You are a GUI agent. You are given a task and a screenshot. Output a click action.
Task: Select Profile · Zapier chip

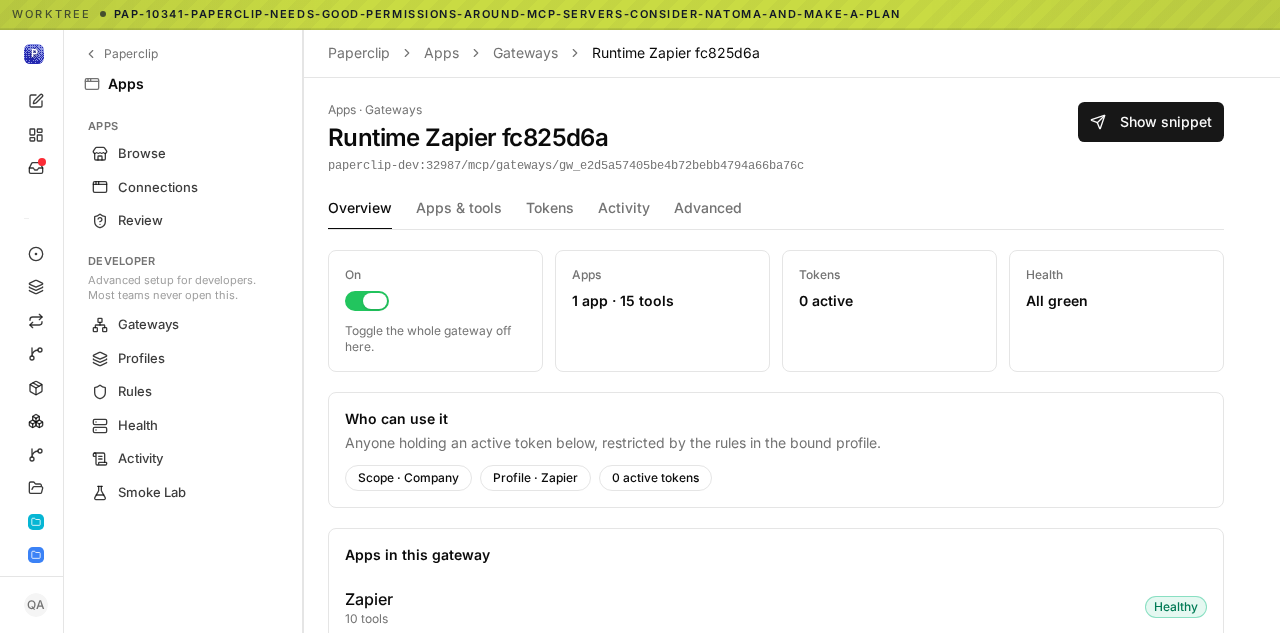(x=535, y=478)
